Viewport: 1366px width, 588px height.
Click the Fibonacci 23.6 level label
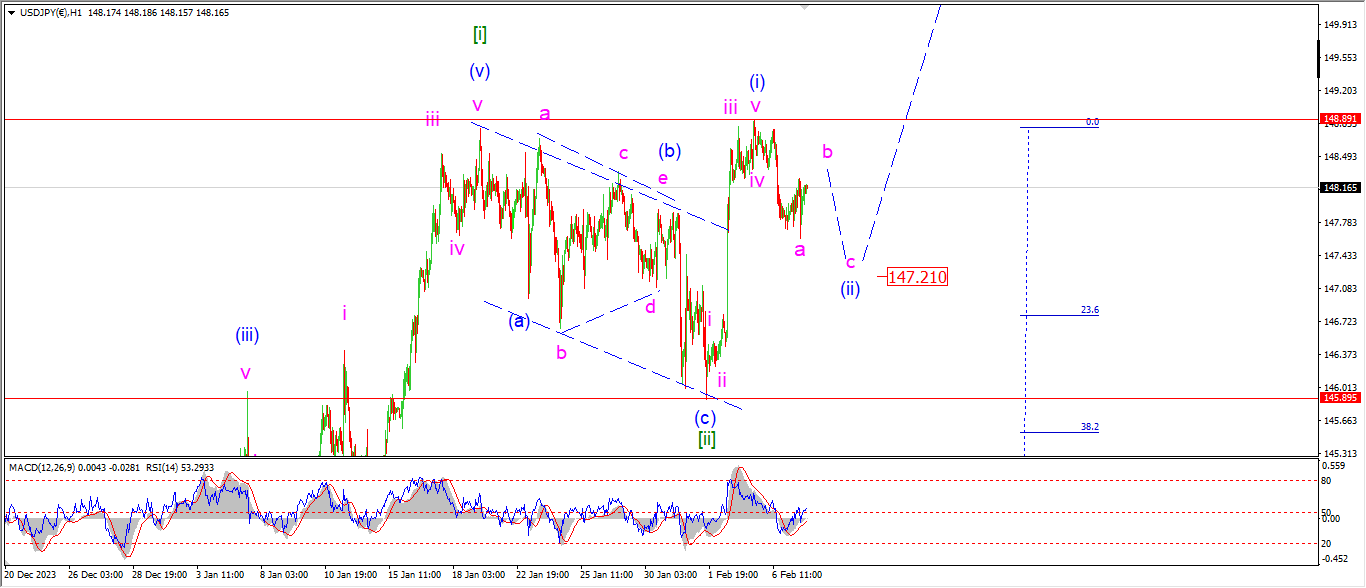1089,311
